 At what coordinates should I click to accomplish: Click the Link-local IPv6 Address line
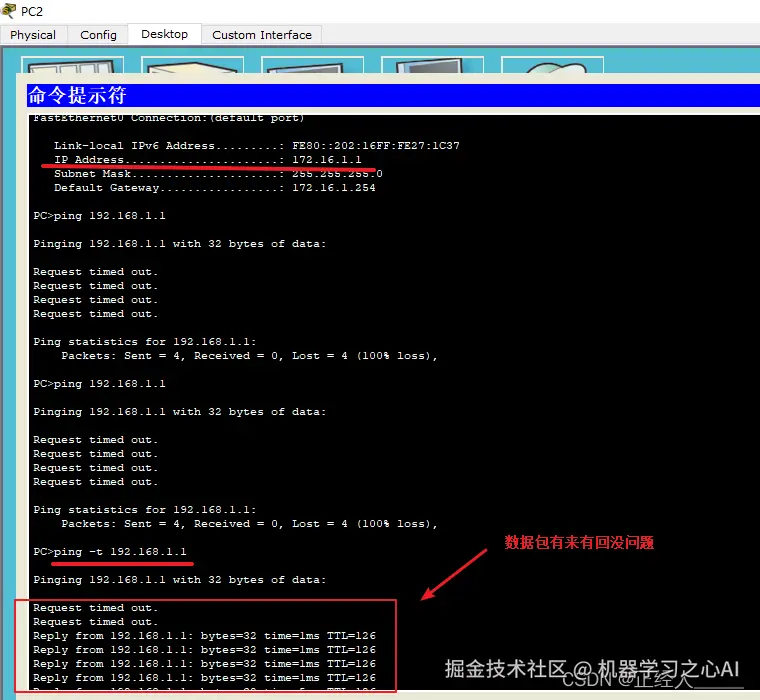(x=256, y=145)
